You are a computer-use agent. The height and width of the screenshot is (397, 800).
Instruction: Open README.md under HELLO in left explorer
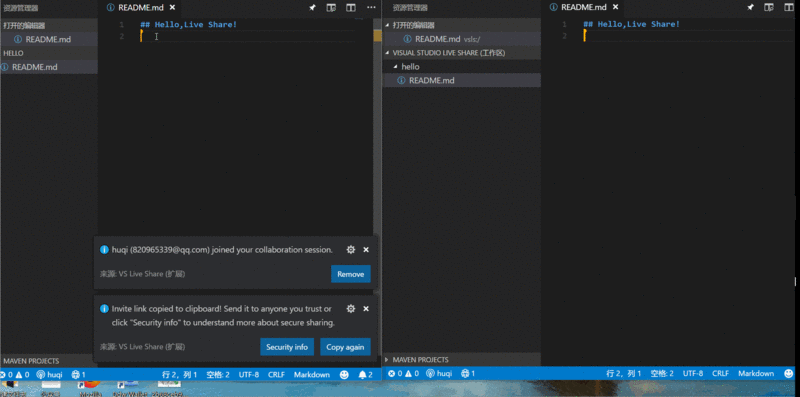[x=49, y=67]
